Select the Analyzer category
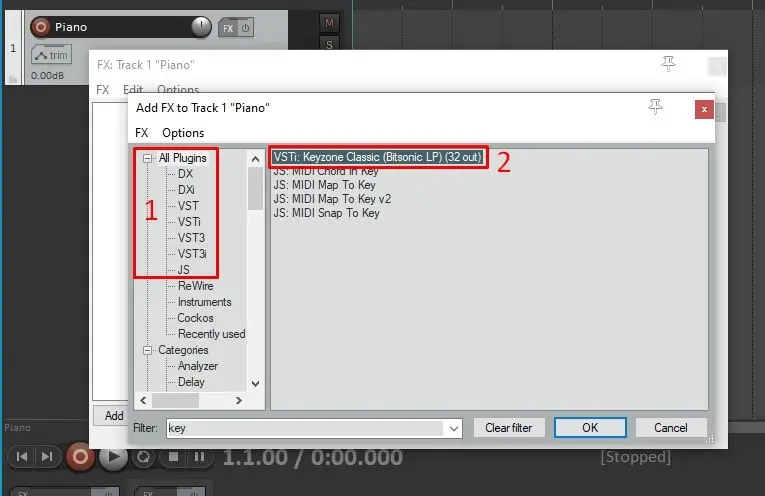 point(198,366)
